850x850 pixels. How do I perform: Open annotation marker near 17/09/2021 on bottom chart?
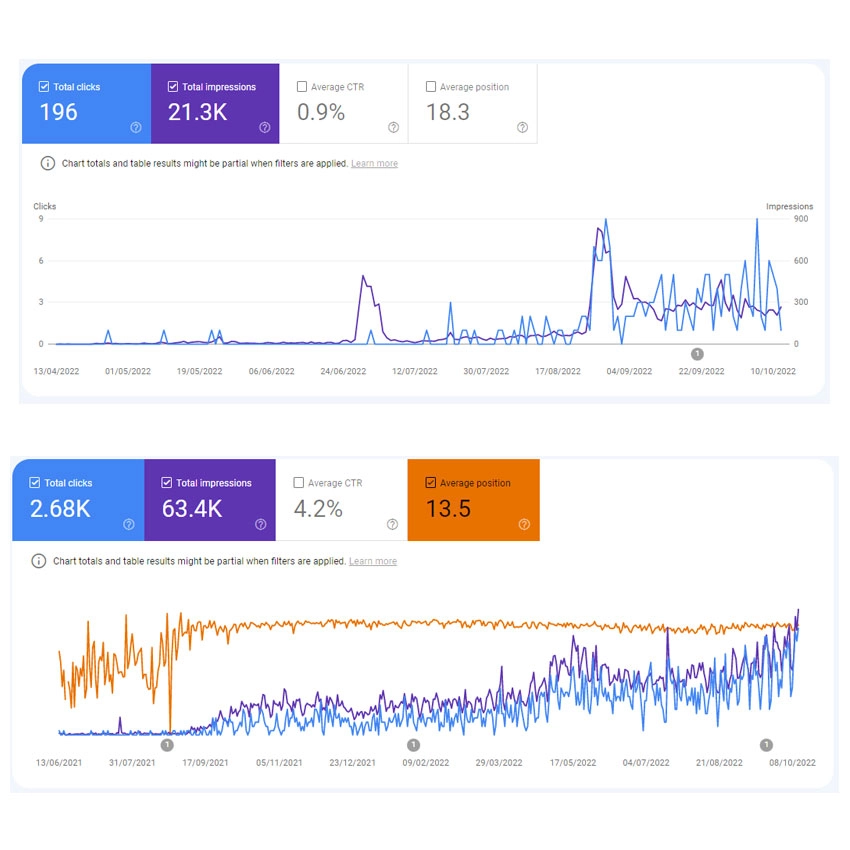(168, 745)
